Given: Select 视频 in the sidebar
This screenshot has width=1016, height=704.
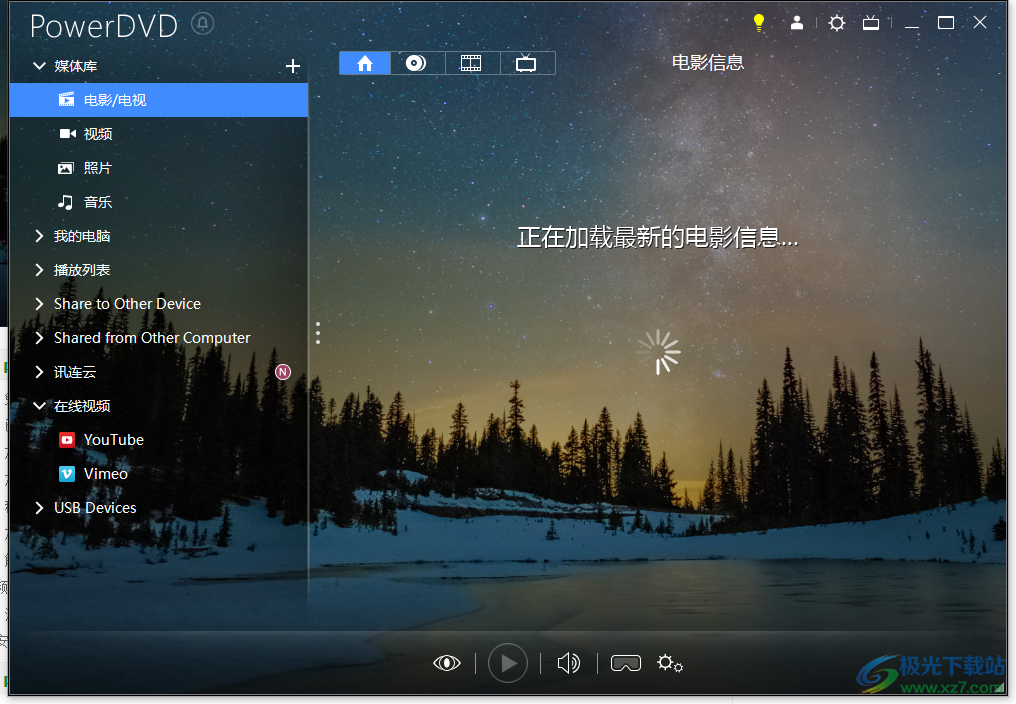Looking at the screenshot, I should (159, 134).
